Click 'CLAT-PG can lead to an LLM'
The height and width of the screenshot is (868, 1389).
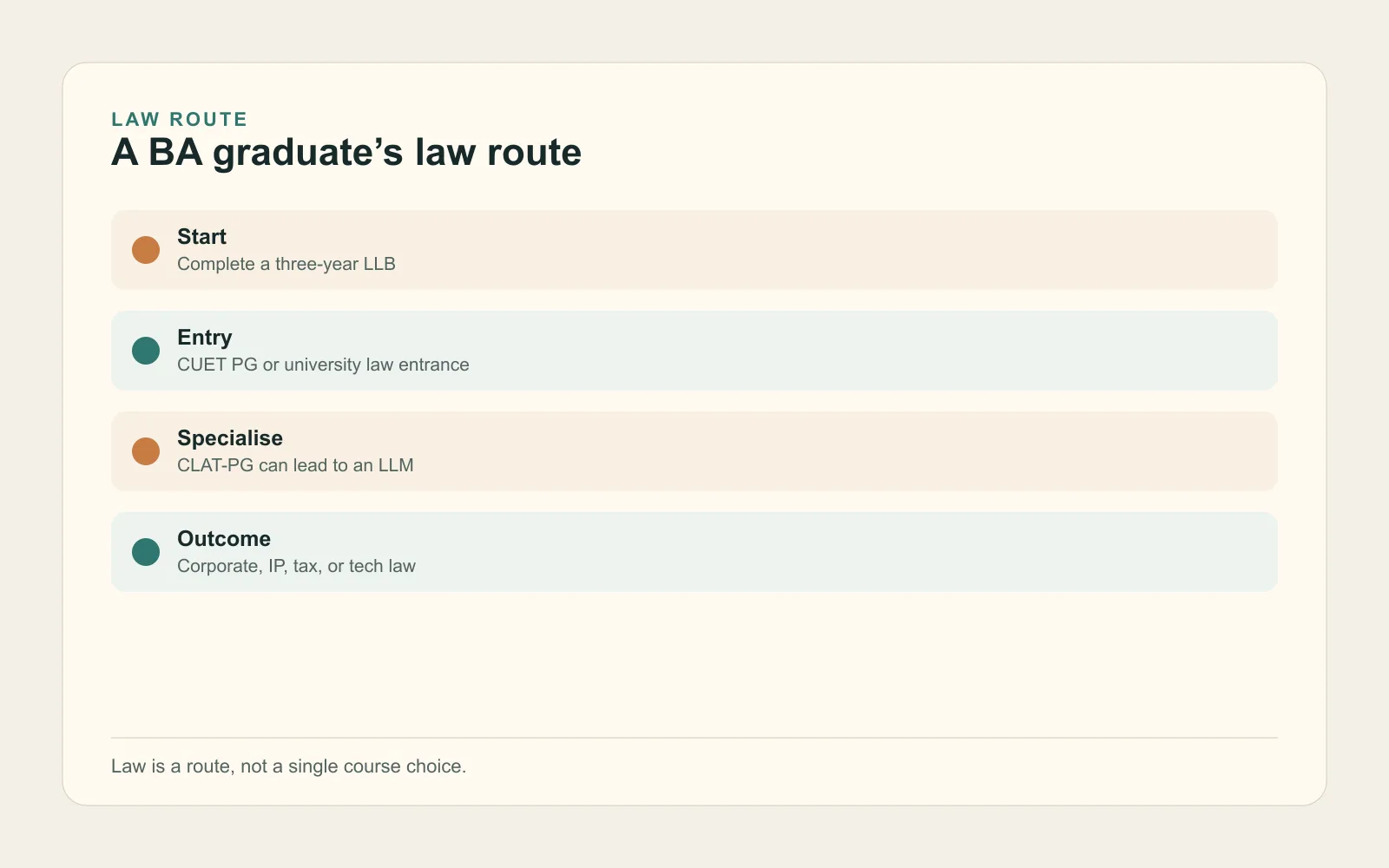tap(295, 465)
